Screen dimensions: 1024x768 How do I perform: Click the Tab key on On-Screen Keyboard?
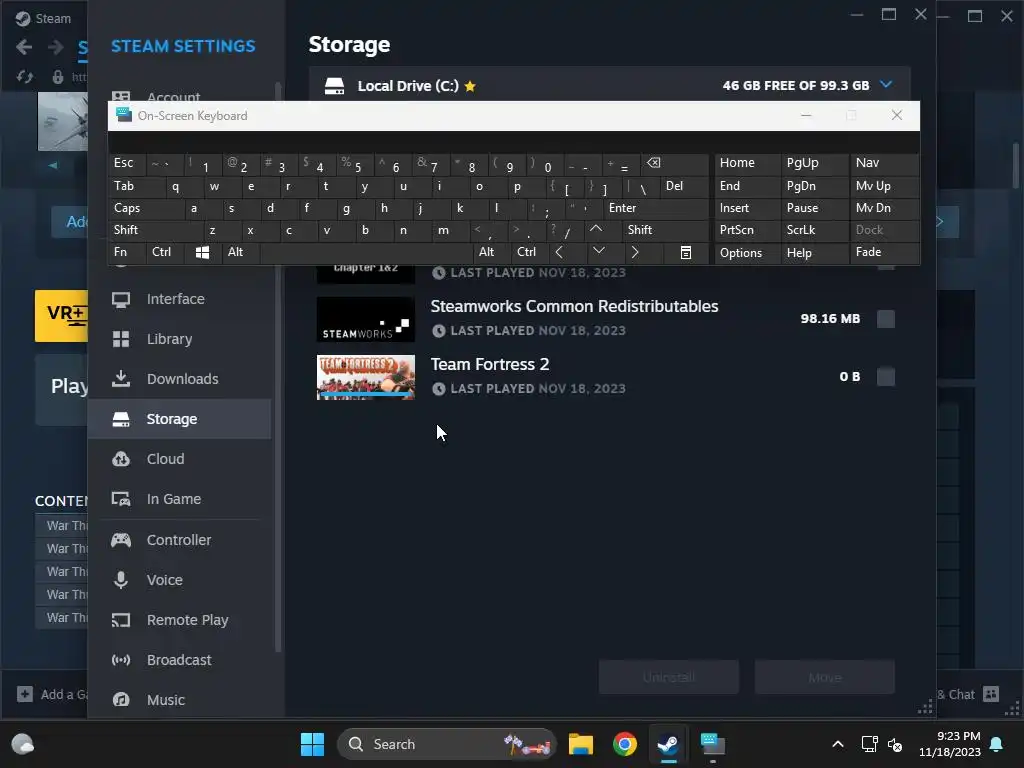135,186
